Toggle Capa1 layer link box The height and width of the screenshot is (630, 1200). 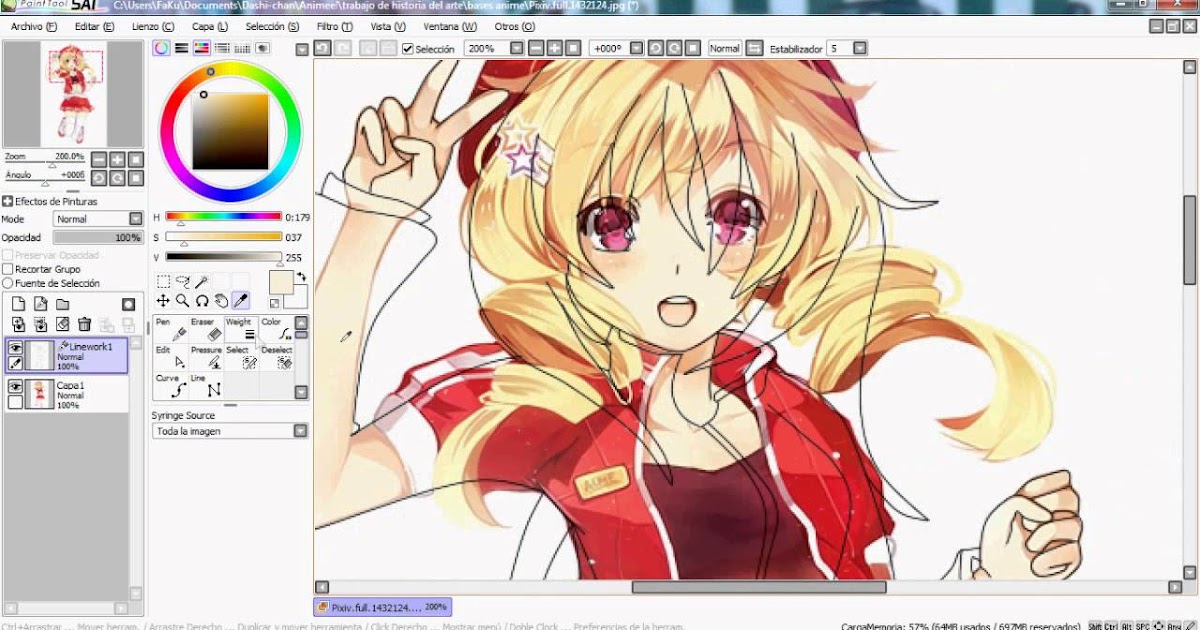[x=15, y=402]
